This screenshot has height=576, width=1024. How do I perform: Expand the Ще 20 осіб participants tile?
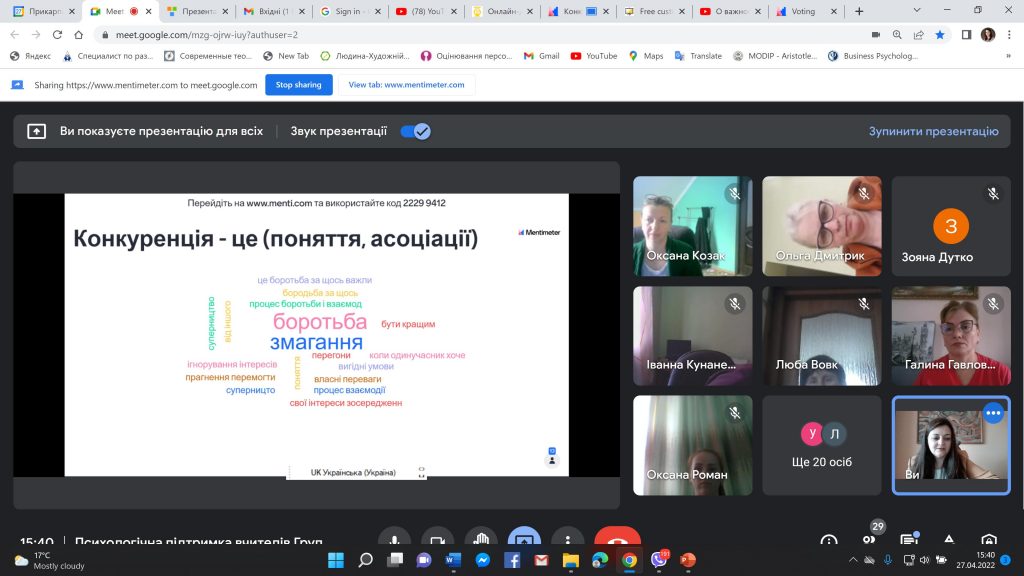[822, 444]
